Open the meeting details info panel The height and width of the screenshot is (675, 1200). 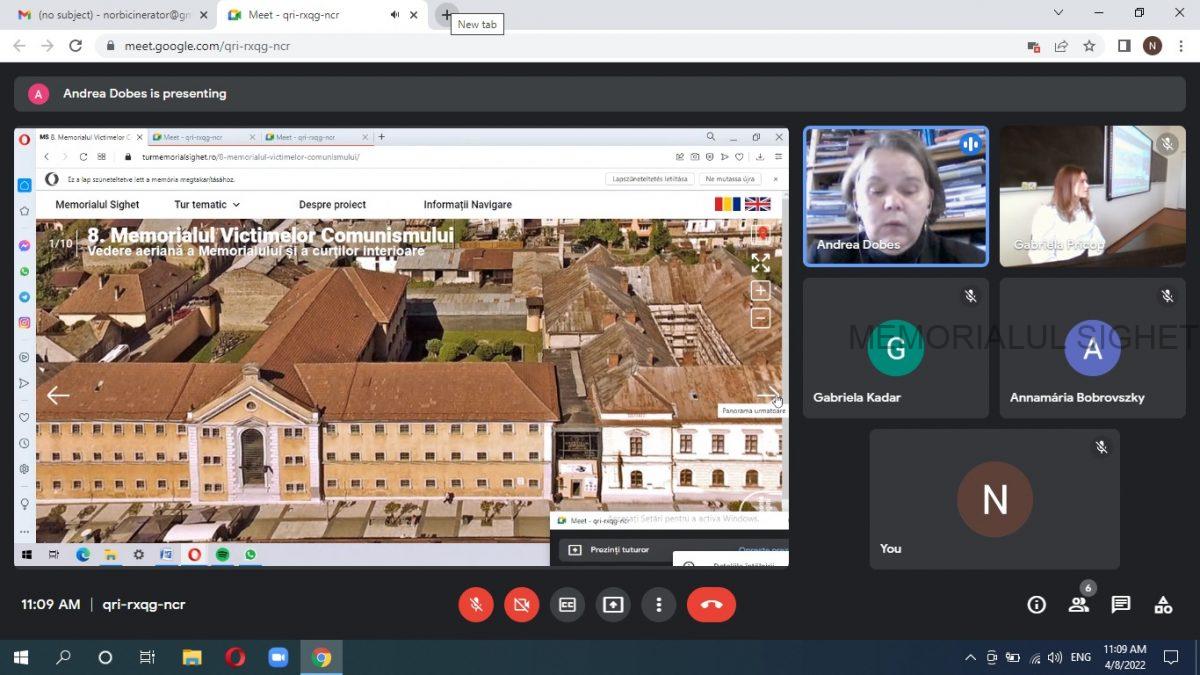[1037, 604]
